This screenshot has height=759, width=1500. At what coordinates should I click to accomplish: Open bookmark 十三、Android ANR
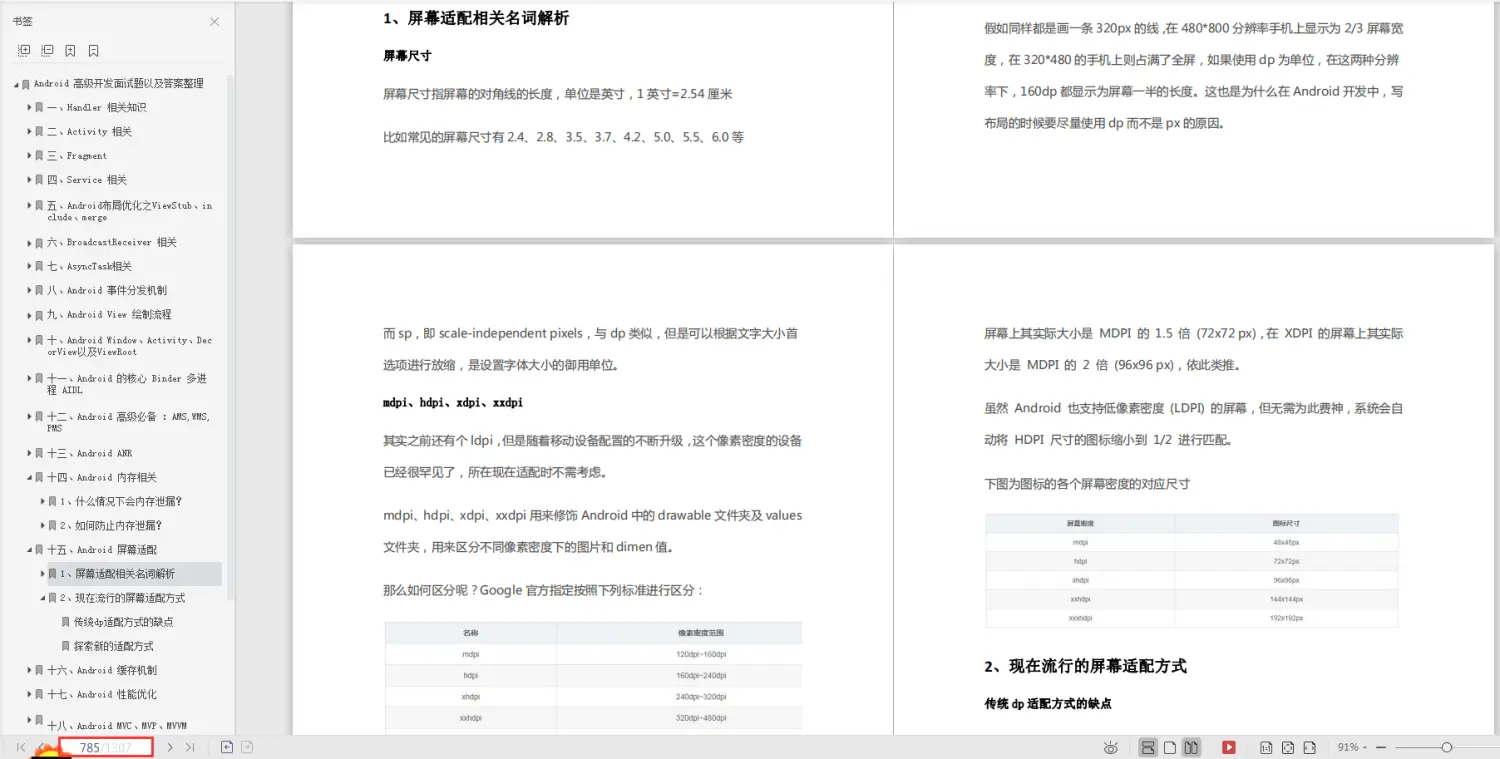tap(89, 453)
